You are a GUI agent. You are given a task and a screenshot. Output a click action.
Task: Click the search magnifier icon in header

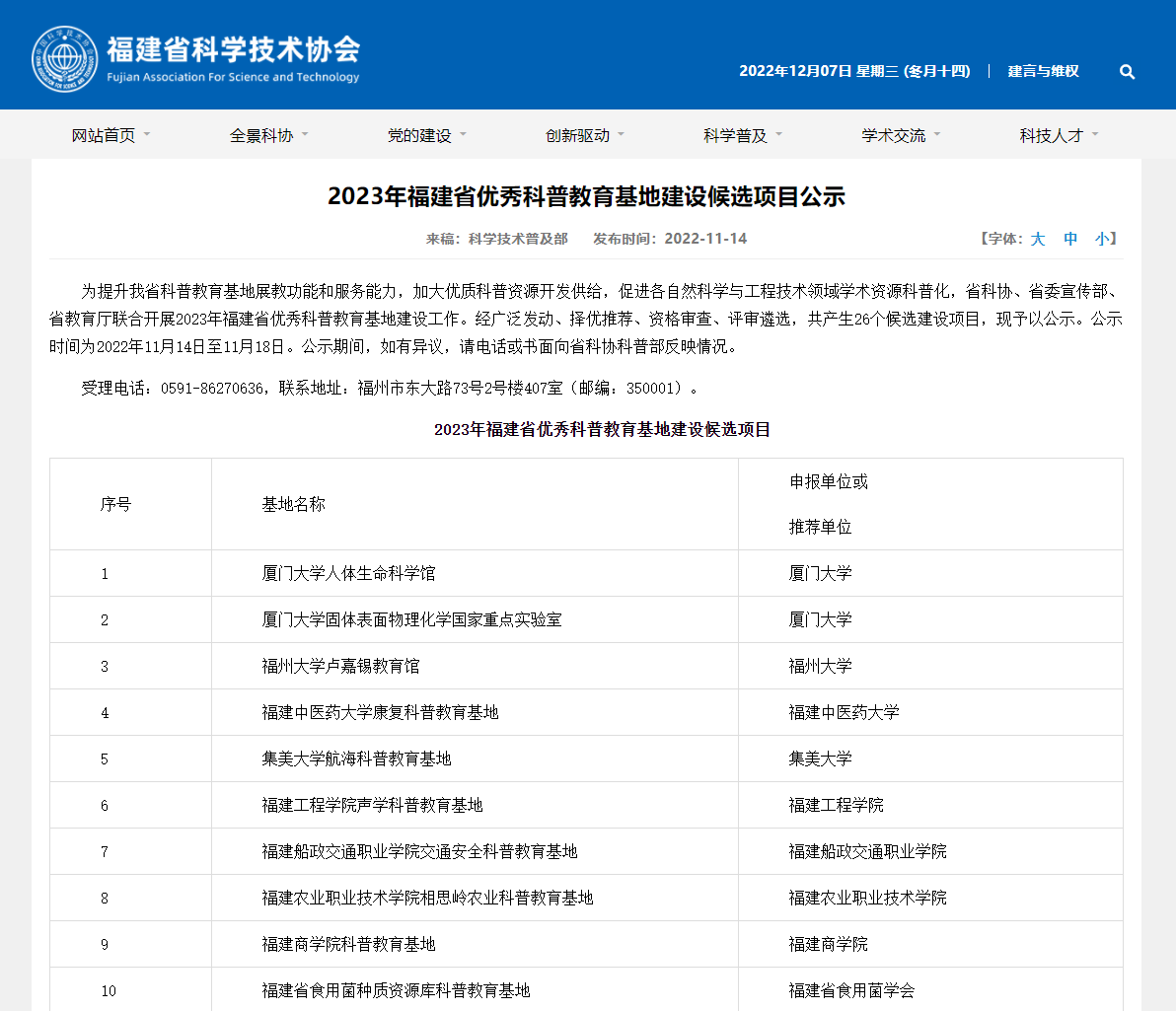(1127, 72)
